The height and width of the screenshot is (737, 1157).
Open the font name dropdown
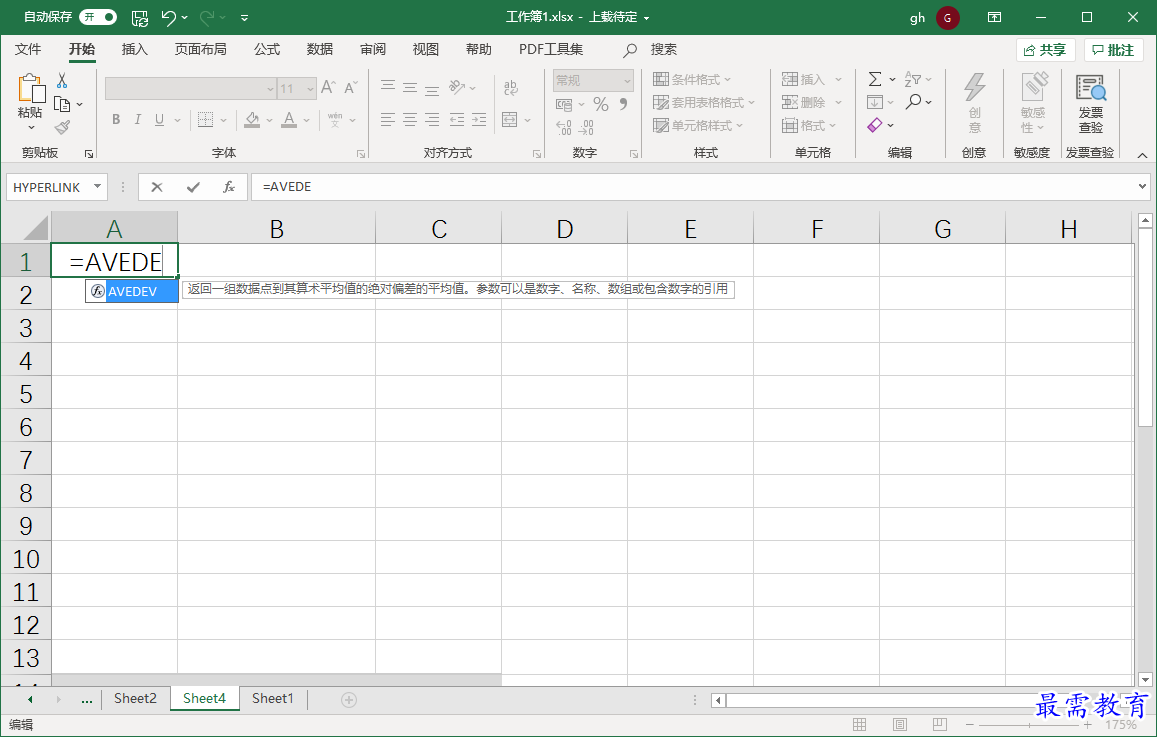pyautogui.click(x=270, y=89)
